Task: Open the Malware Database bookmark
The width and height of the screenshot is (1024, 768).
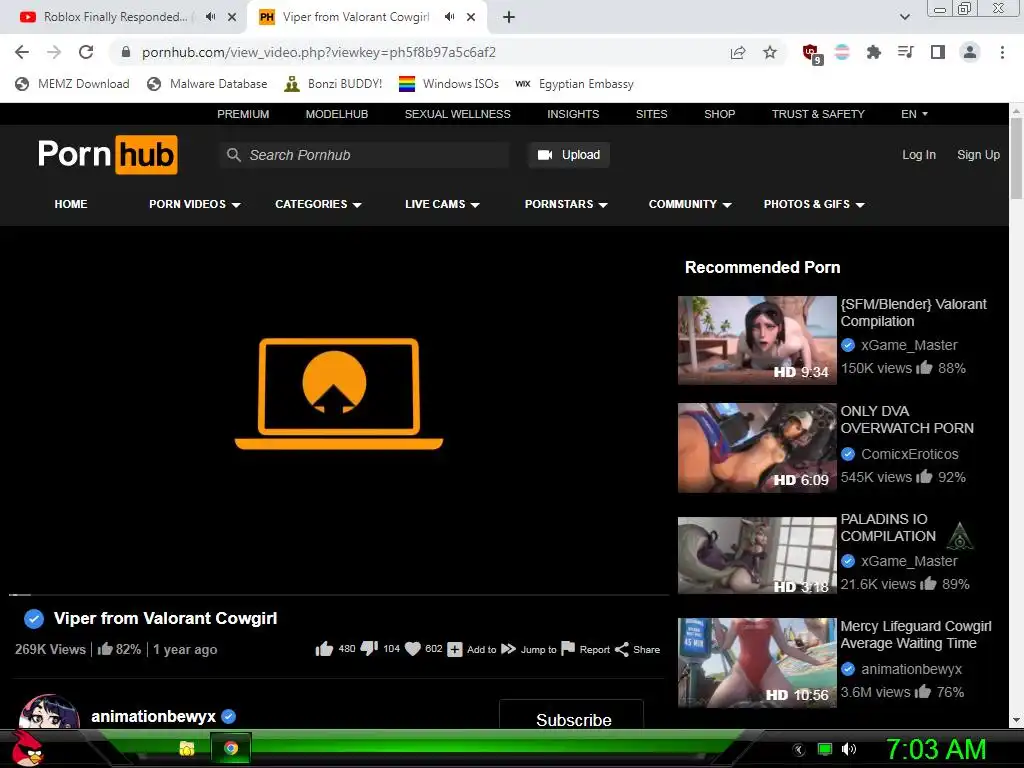Action: [x=208, y=84]
